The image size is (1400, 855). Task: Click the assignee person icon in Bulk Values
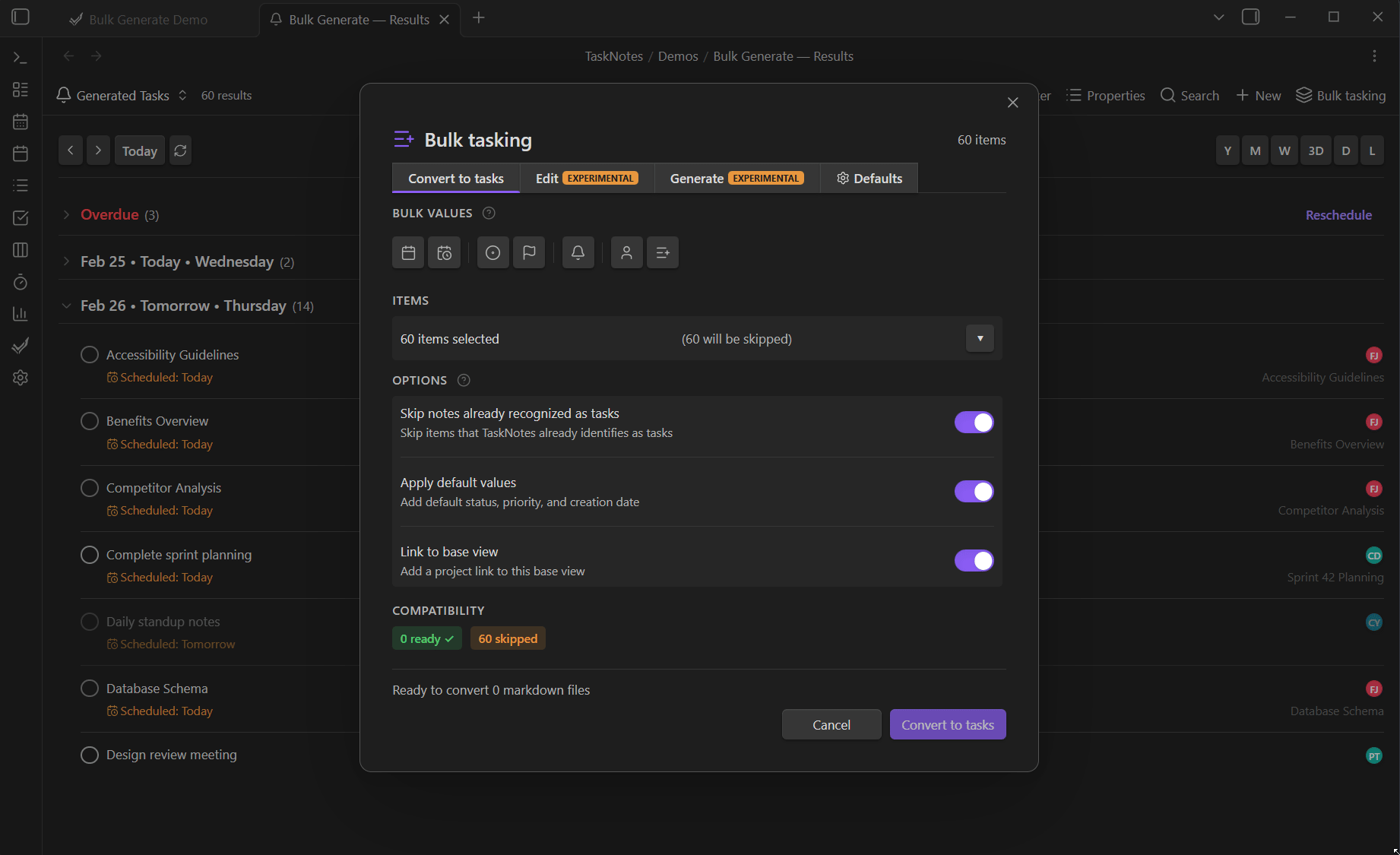(626, 252)
